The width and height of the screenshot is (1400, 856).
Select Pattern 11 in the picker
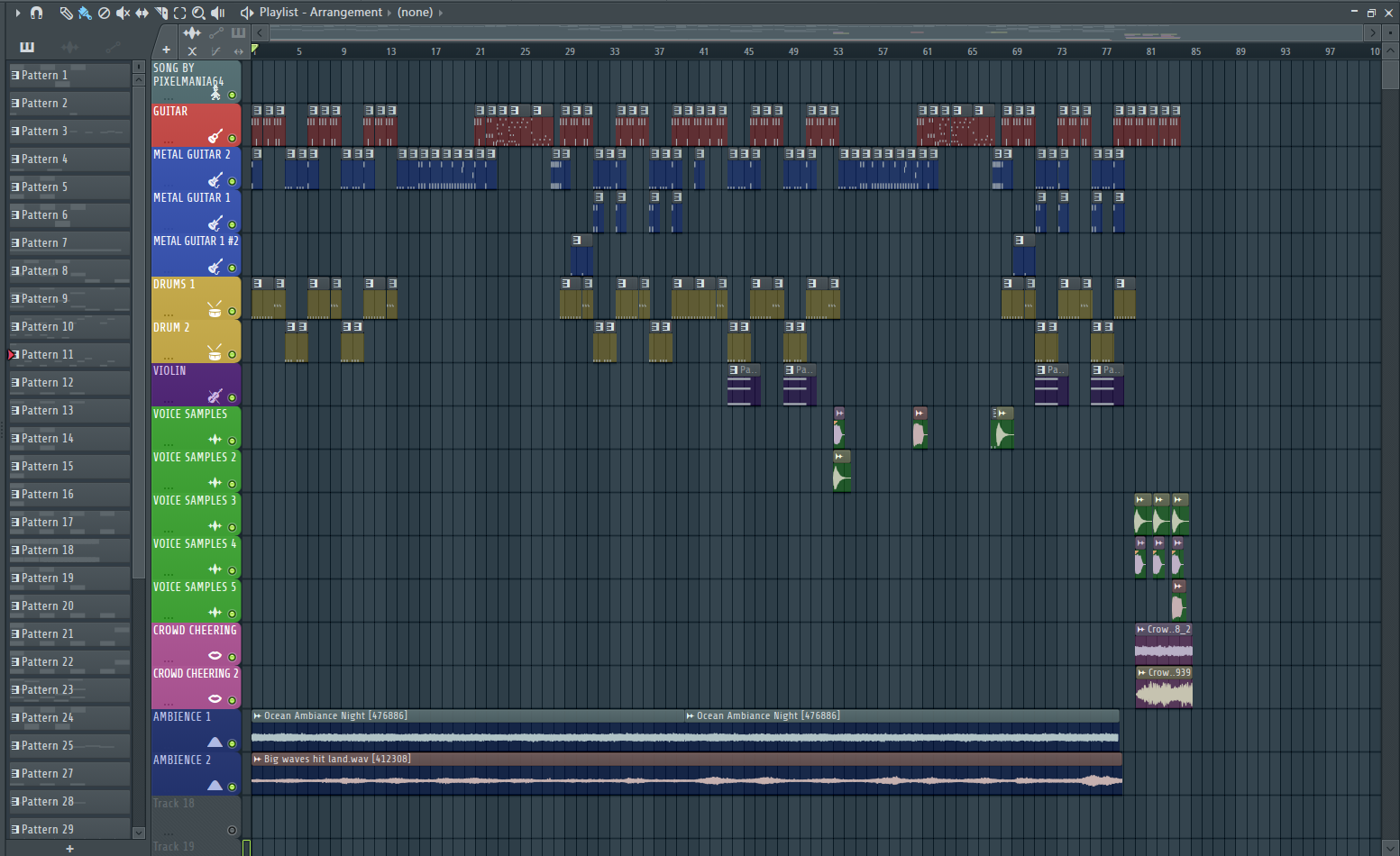69,355
